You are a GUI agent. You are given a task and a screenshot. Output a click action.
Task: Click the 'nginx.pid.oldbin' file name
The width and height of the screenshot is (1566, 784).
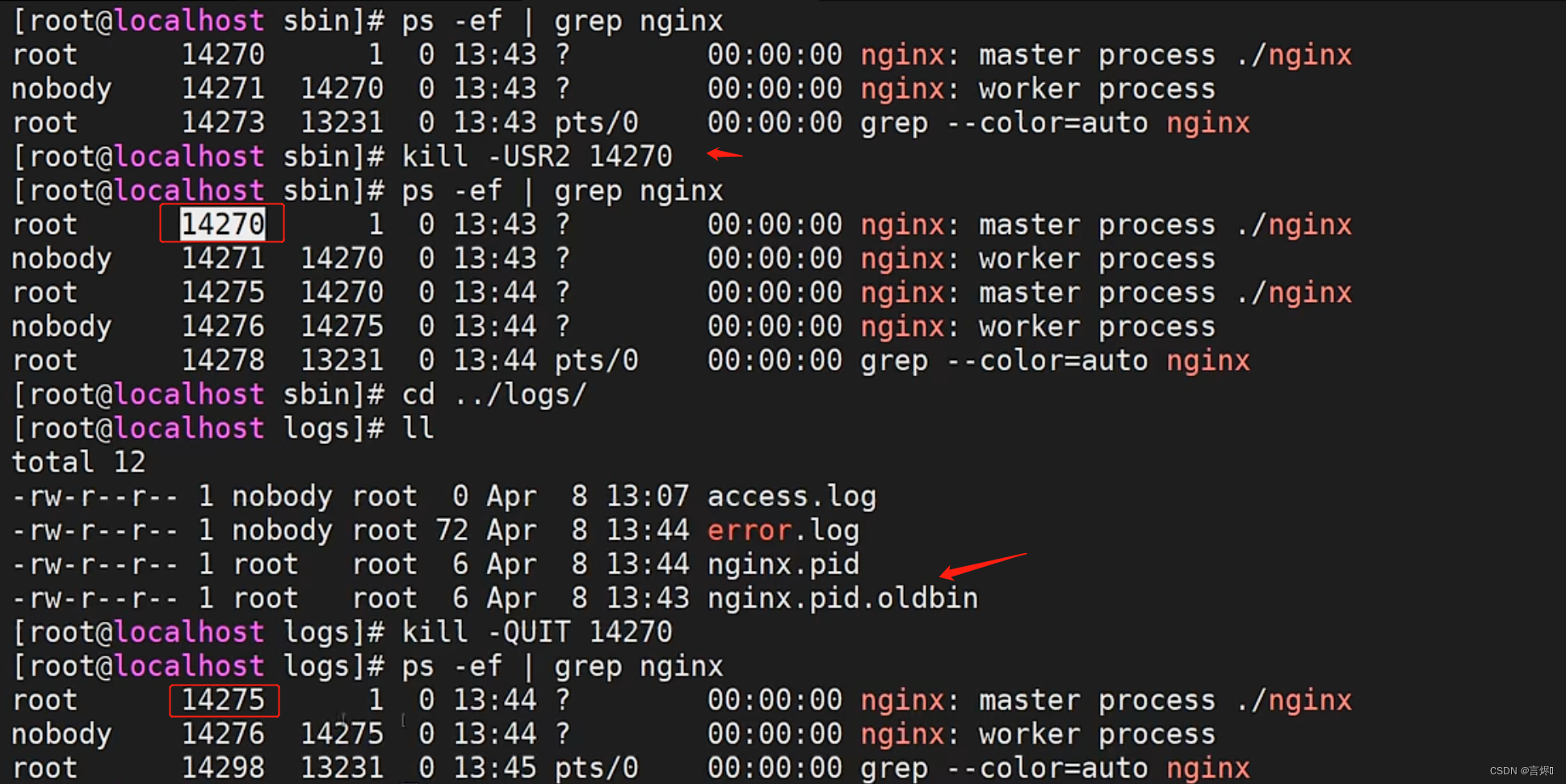[842, 598]
